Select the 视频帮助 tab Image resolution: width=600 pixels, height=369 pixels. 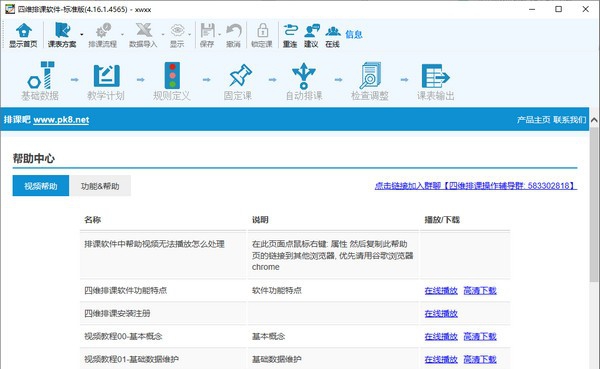click(x=41, y=186)
